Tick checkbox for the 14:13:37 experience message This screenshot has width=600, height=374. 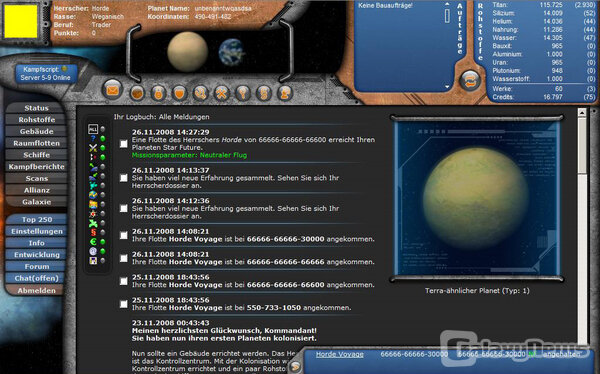click(x=124, y=178)
